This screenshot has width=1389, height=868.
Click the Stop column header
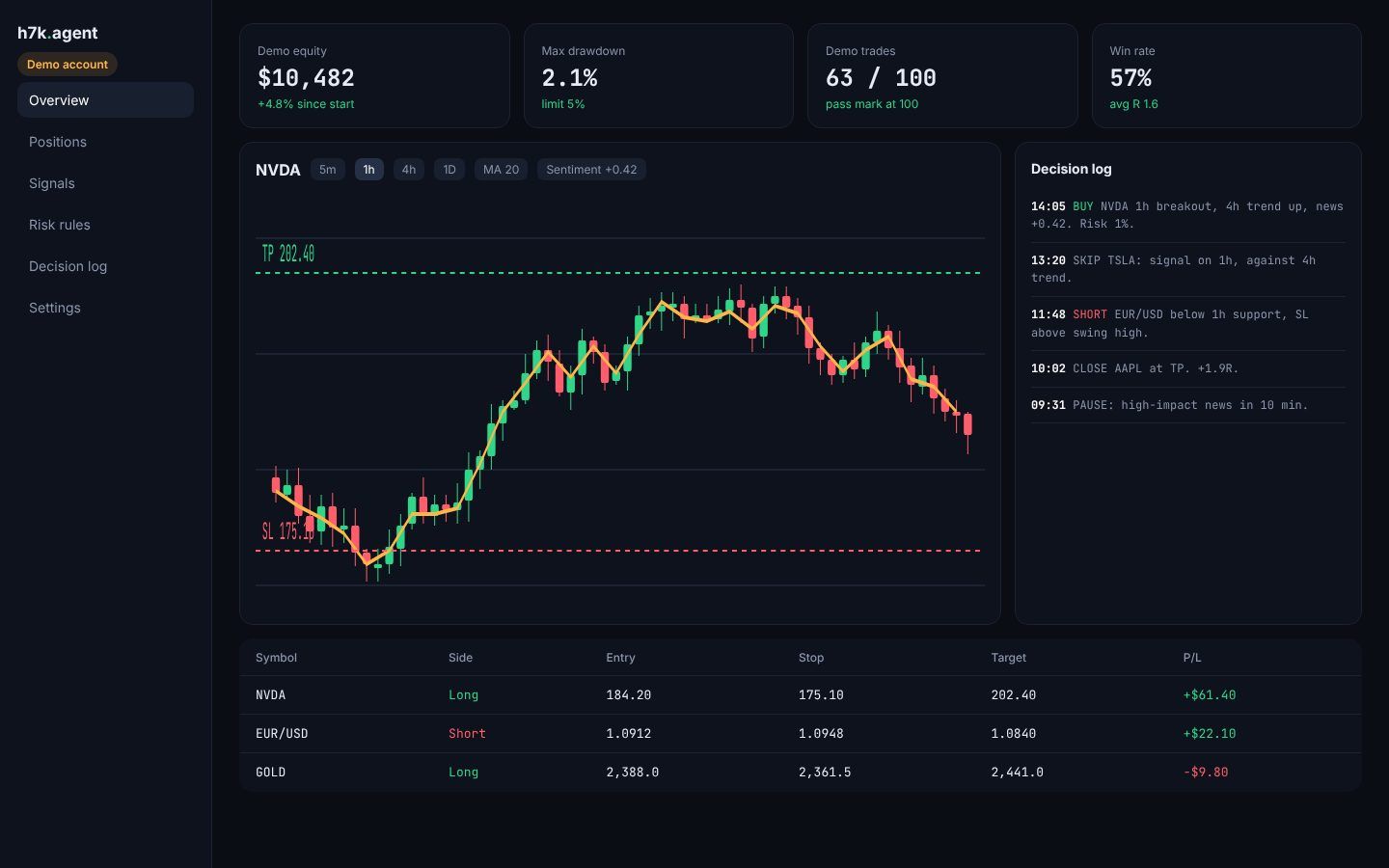(x=811, y=658)
